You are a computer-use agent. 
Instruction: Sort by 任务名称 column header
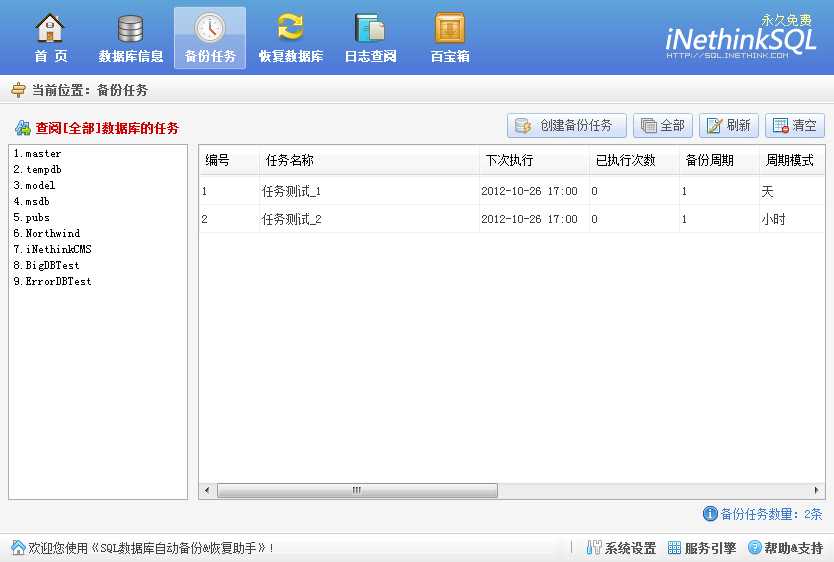tap(369, 160)
